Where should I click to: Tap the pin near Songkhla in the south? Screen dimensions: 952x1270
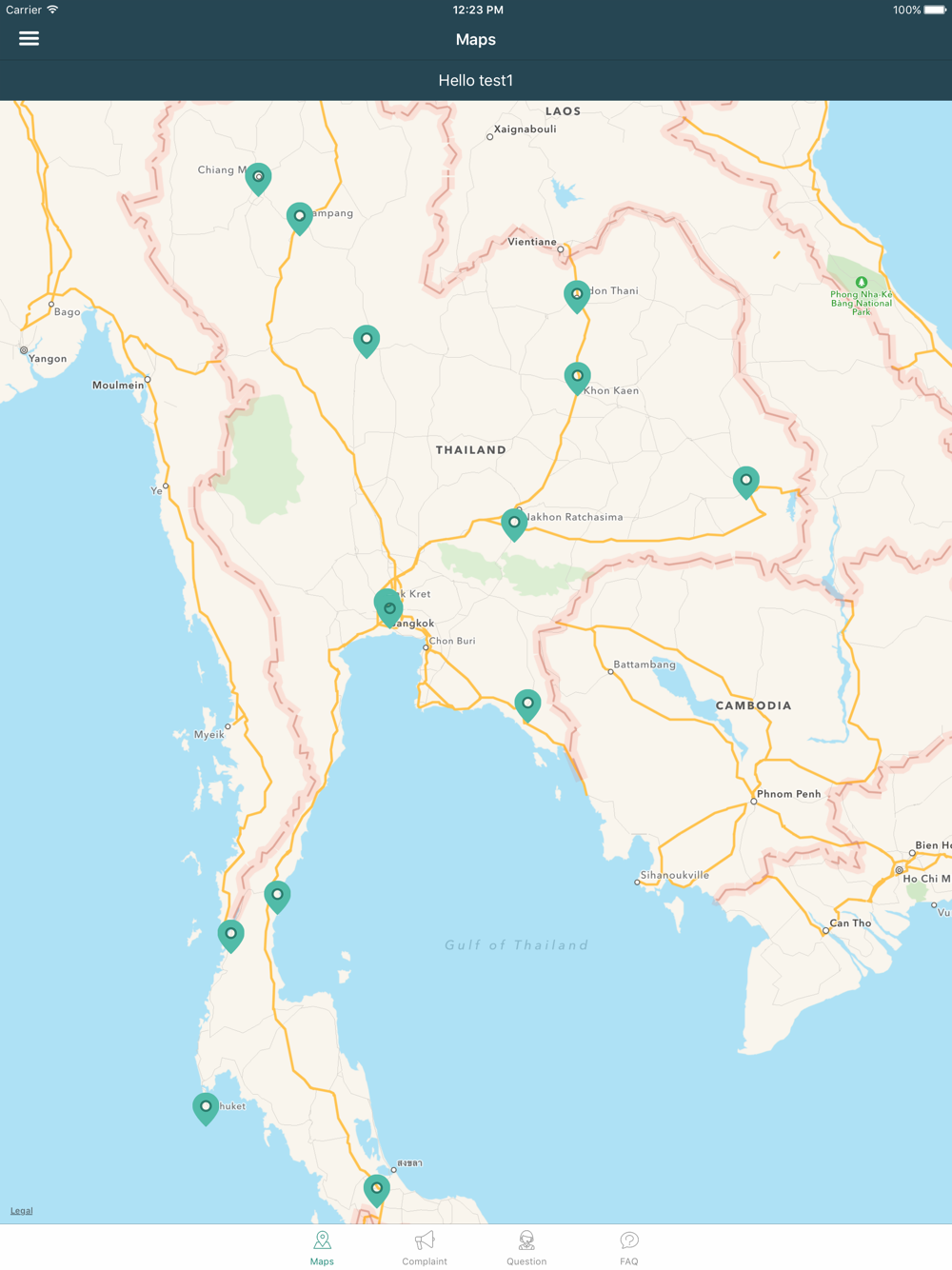click(377, 1191)
